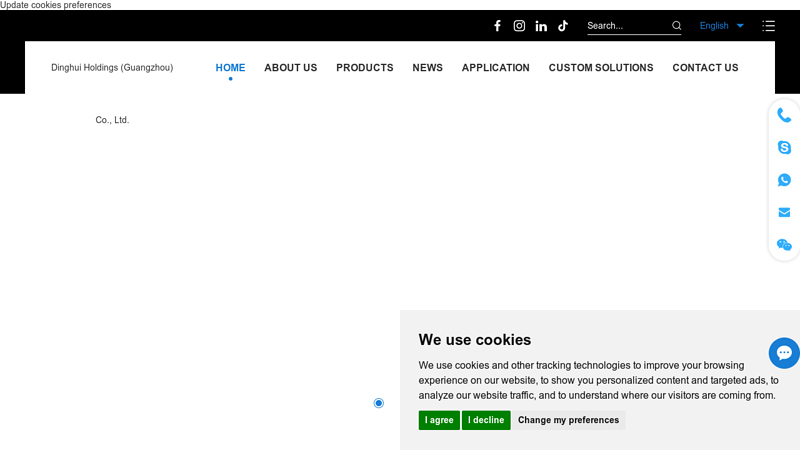
Task: Open the WeChat contact icon
Action: point(784,245)
